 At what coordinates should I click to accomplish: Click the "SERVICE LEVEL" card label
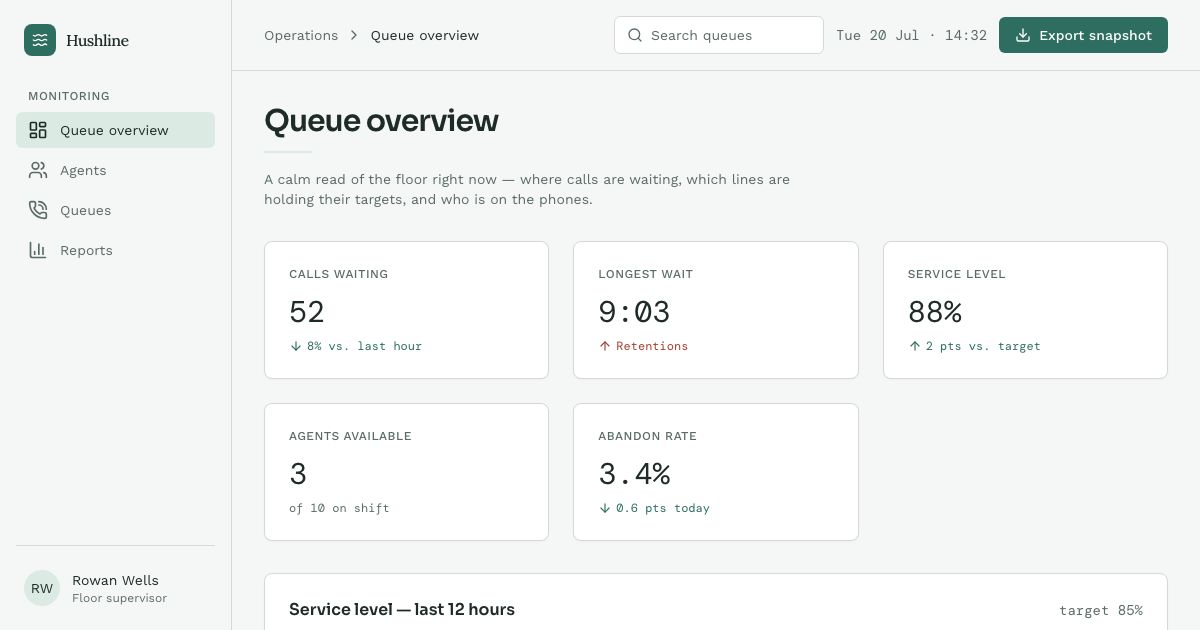point(957,274)
